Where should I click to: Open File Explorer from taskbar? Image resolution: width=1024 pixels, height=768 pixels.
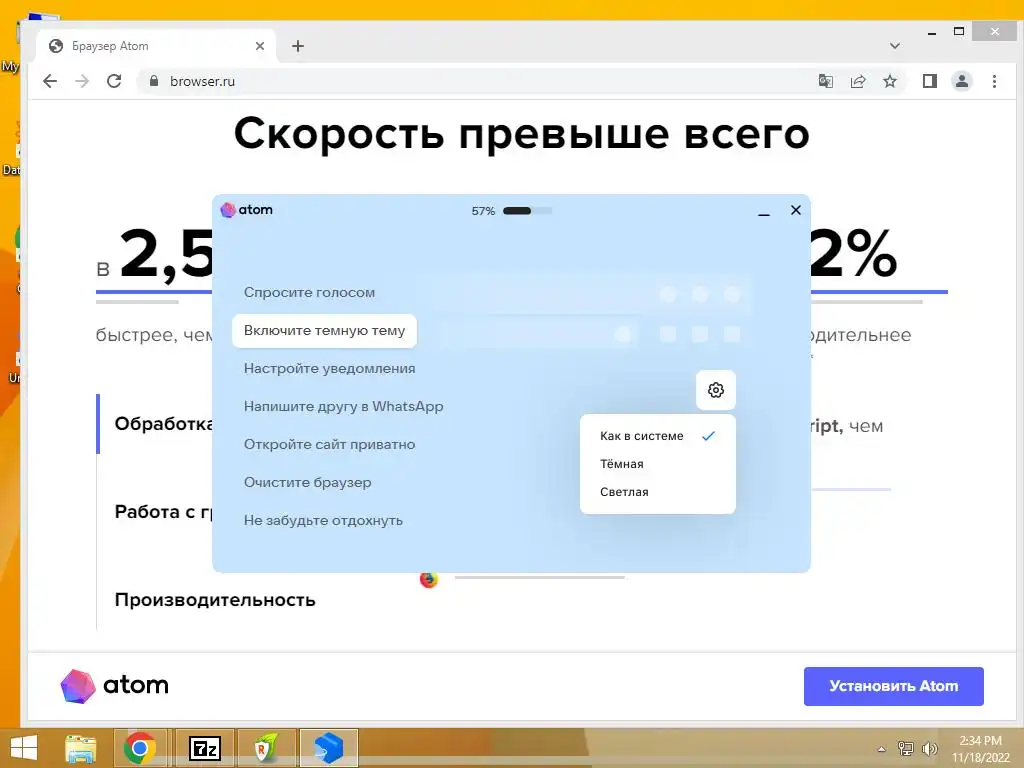coord(81,748)
